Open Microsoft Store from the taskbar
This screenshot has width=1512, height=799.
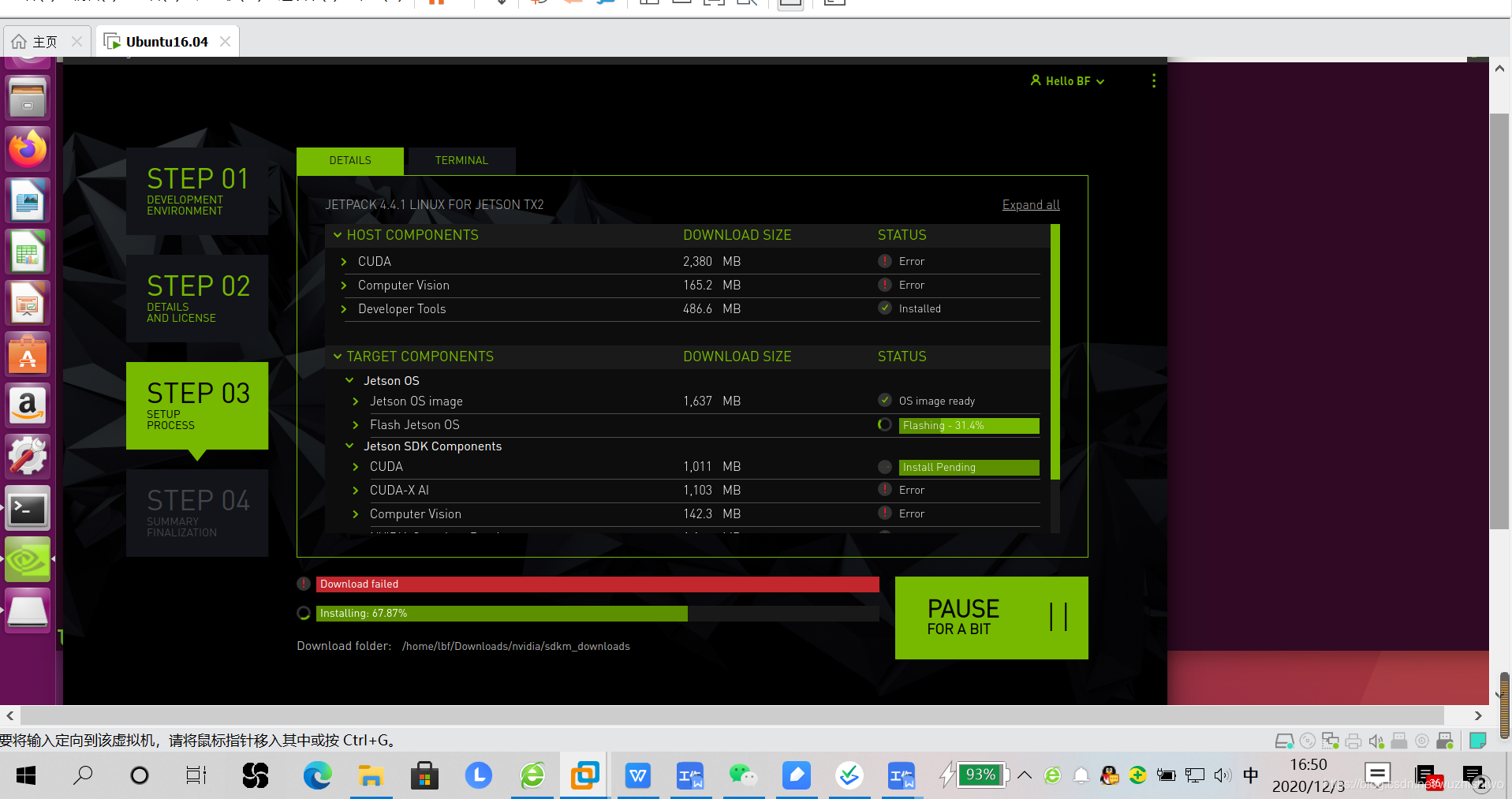(424, 776)
